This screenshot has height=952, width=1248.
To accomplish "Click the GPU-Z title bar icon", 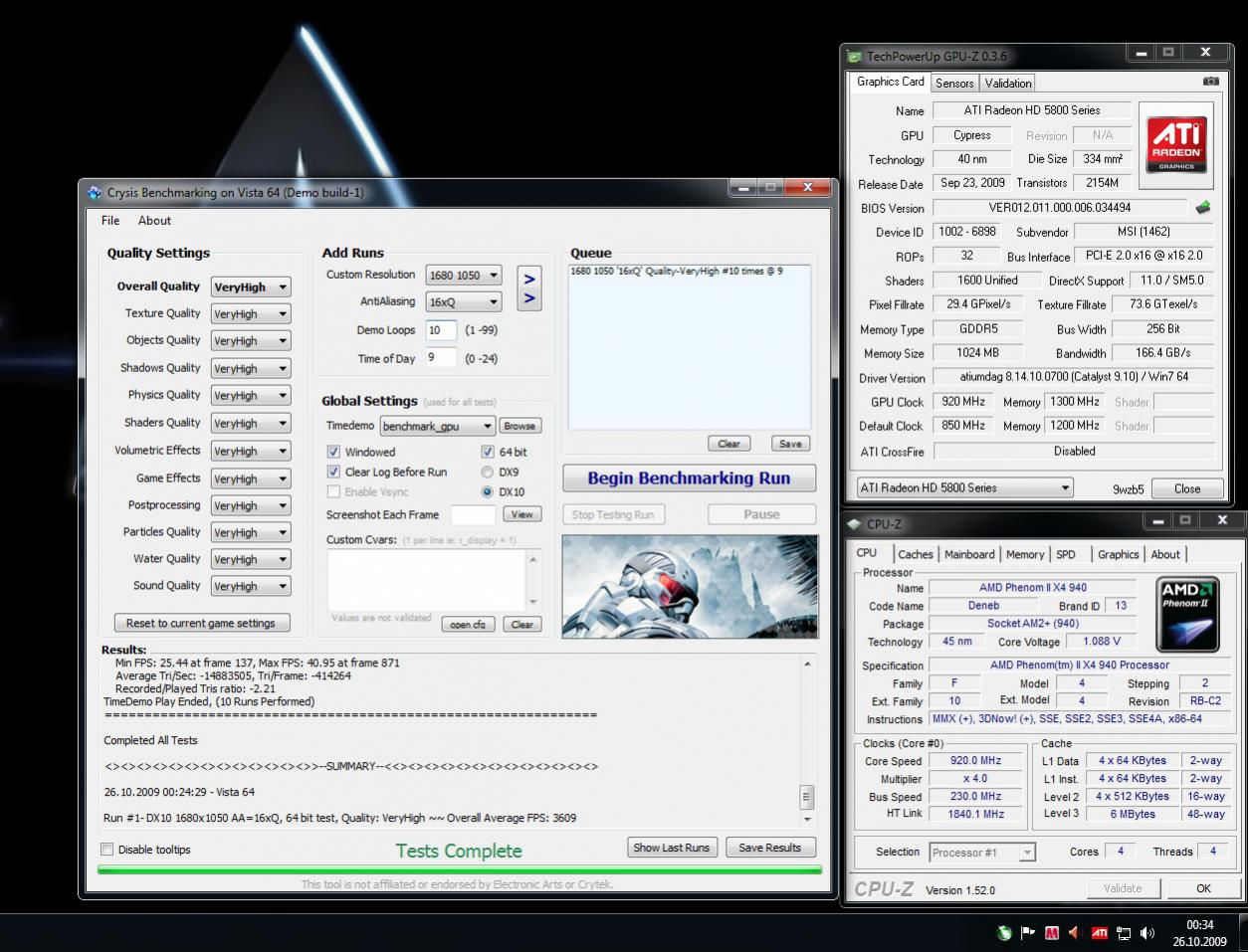I will [855, 57].
